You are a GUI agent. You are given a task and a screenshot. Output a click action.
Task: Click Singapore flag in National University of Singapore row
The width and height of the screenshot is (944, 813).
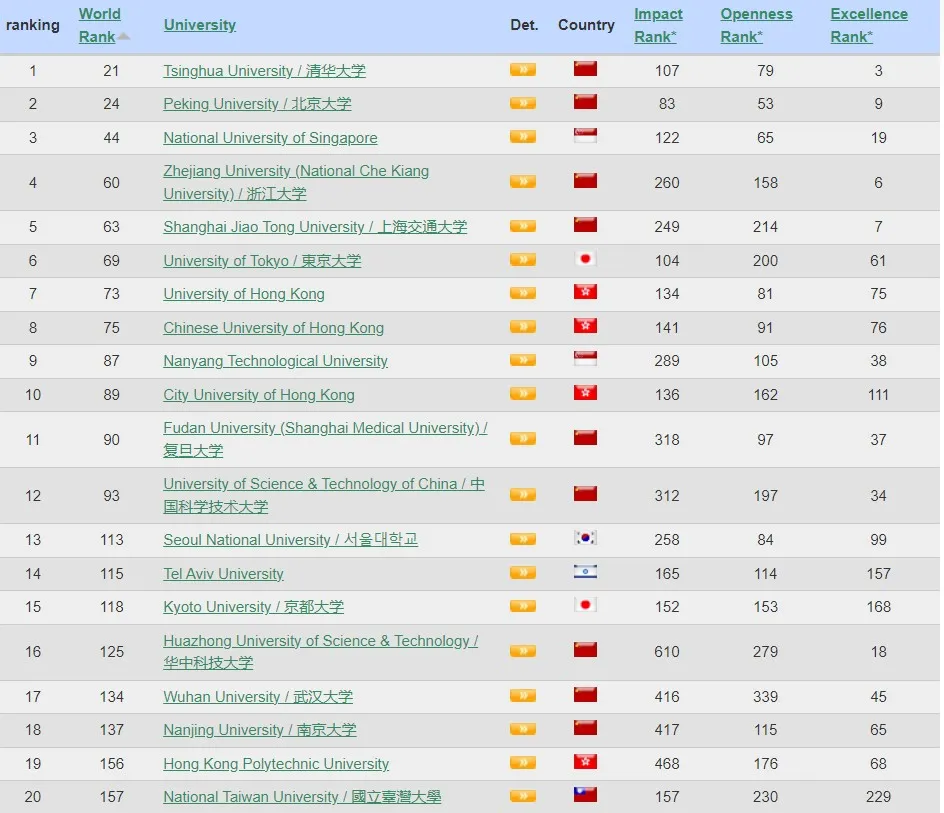585,136
